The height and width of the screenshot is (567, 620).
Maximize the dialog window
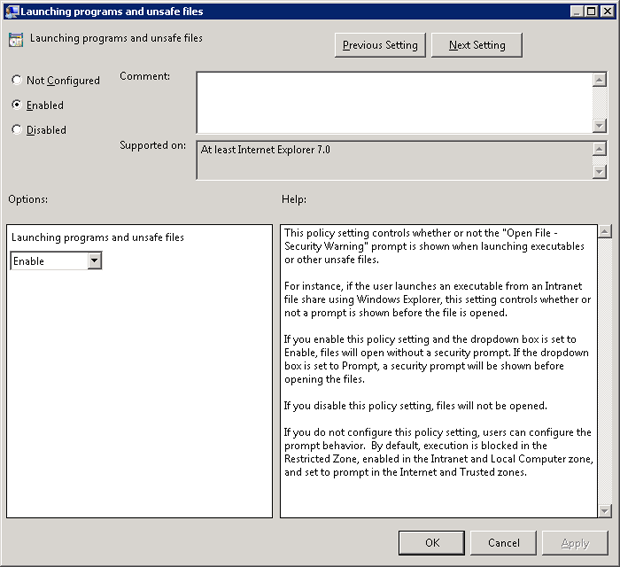point(591,11)
